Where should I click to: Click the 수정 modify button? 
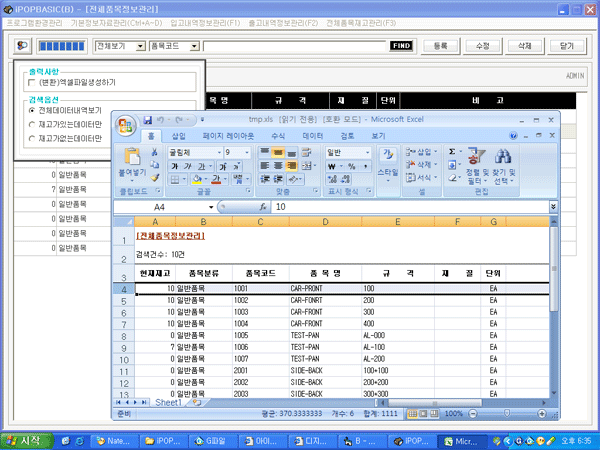pyautogui.click(x=483, y=46)
